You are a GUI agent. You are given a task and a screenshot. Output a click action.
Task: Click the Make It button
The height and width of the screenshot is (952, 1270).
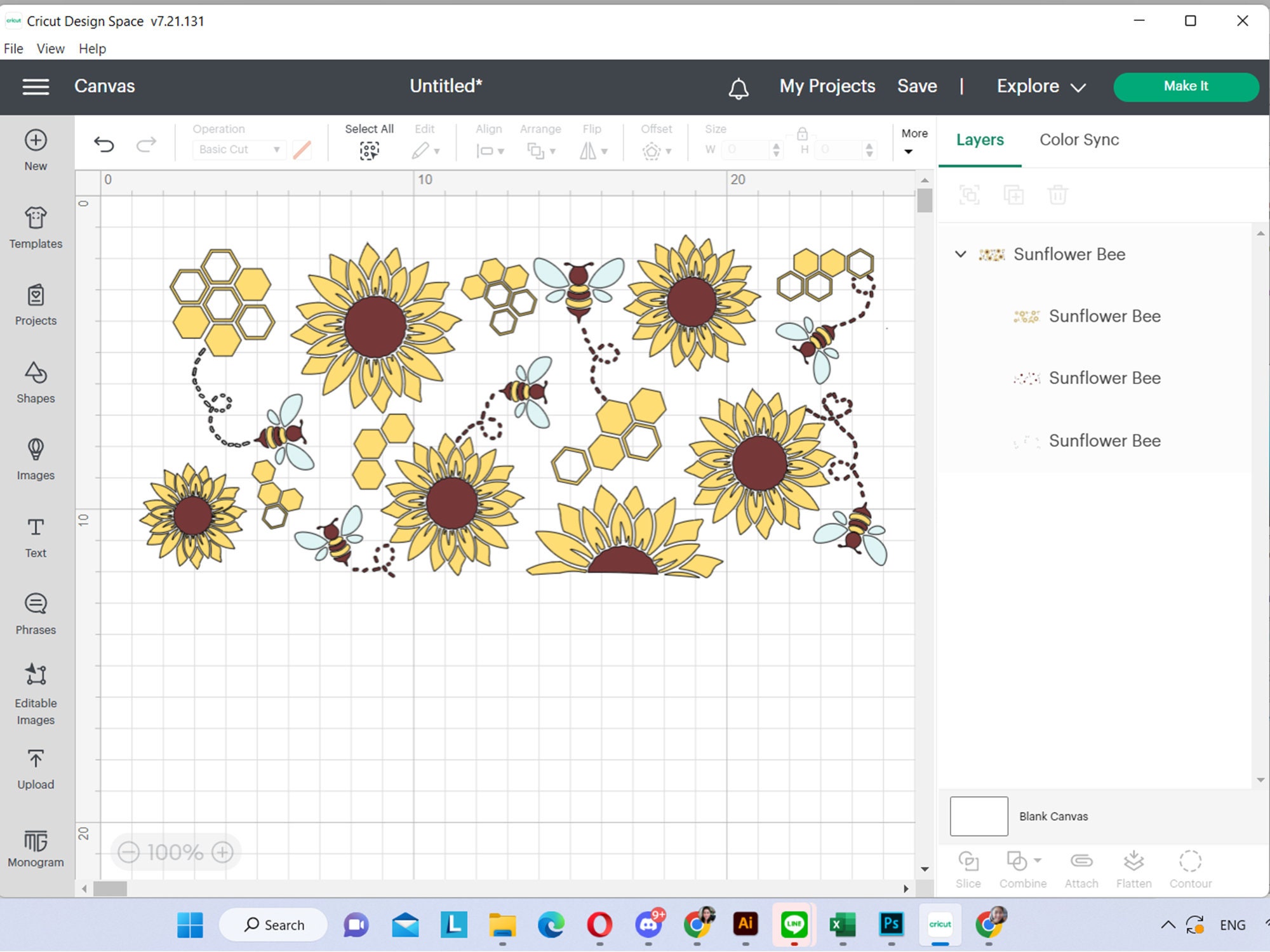pyautogui.click(x=1186, y=86)
